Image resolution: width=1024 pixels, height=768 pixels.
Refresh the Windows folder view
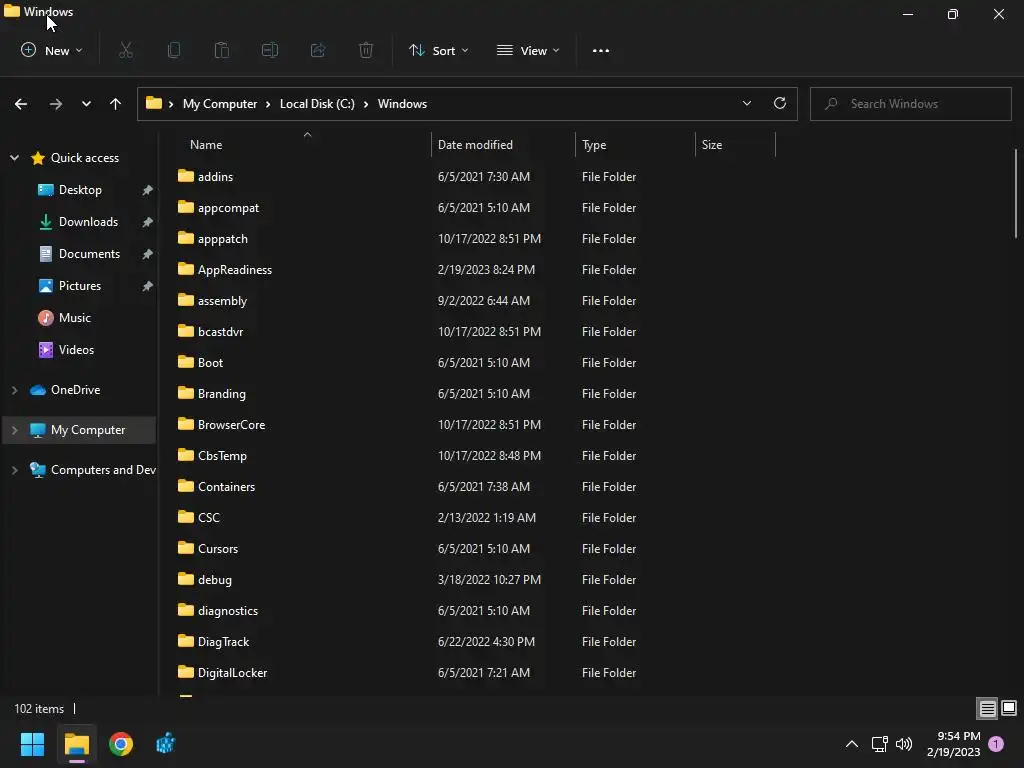(780, 103)
